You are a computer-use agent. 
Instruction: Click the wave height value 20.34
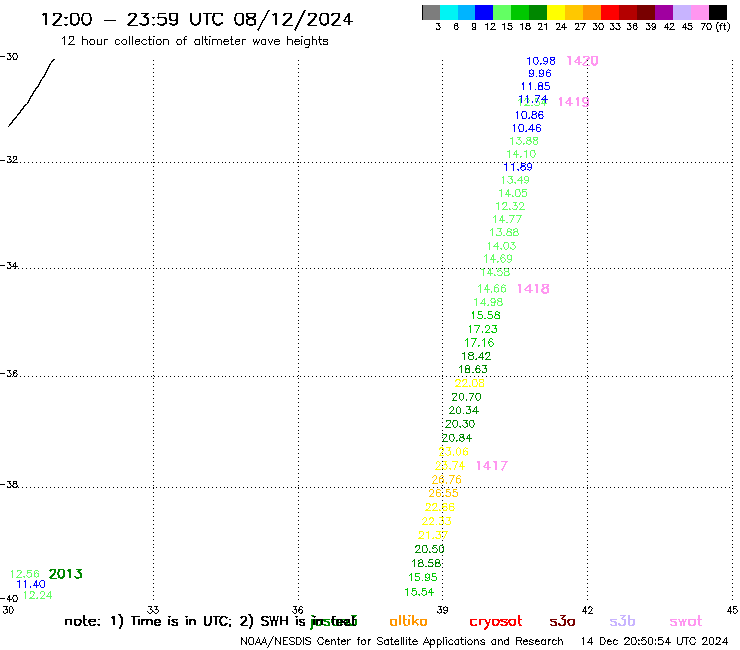[x=463, y=410]
